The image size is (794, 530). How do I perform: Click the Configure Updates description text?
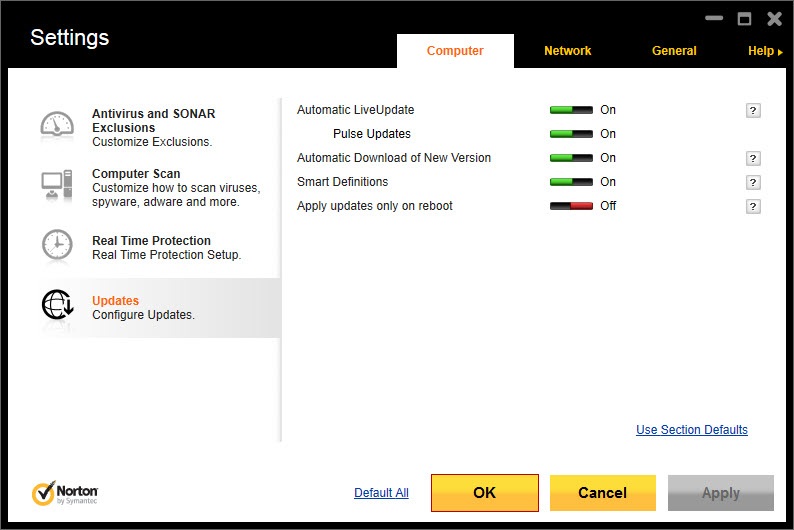(143, 315)
